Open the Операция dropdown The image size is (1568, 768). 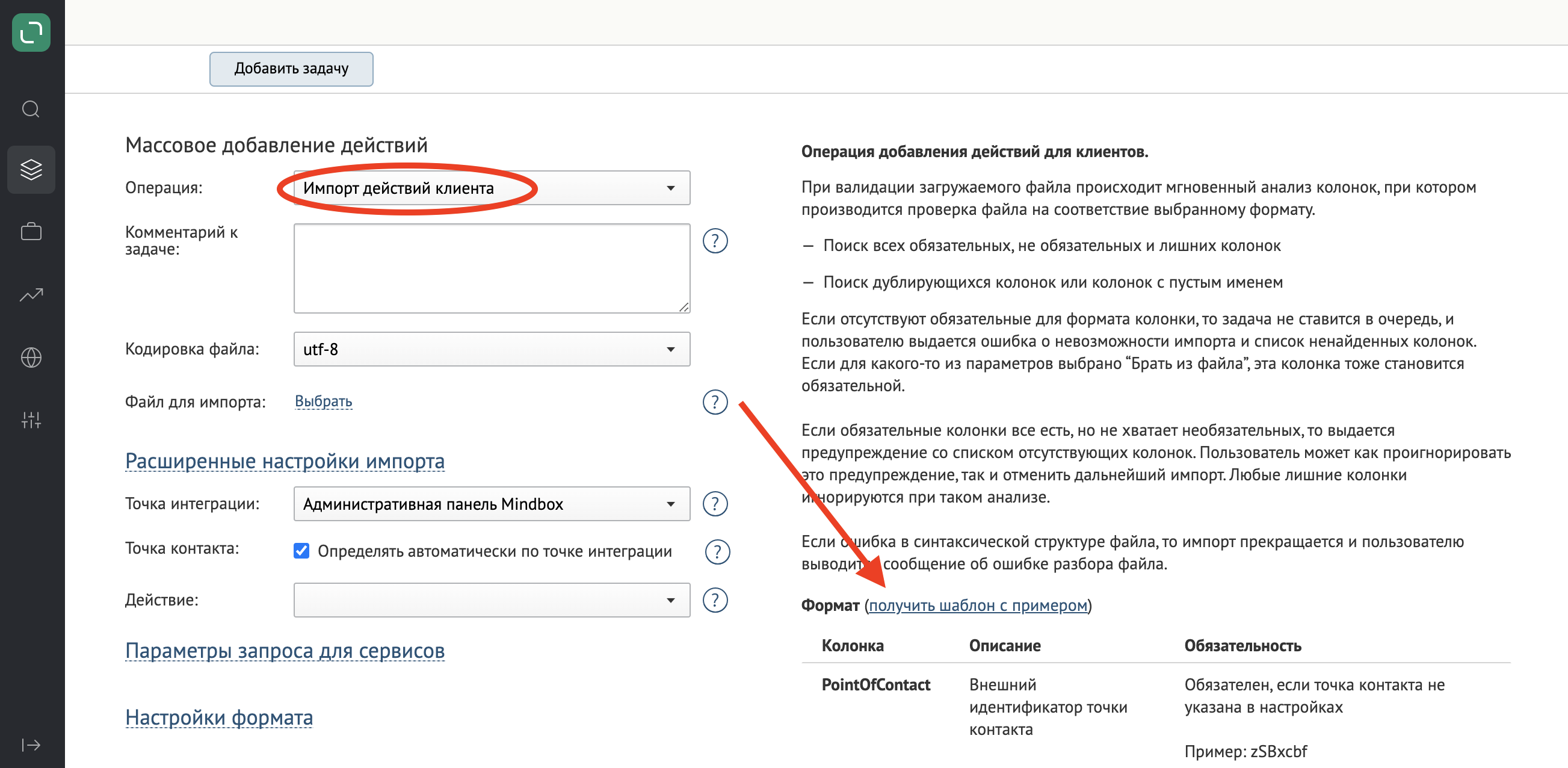(492, 188)
